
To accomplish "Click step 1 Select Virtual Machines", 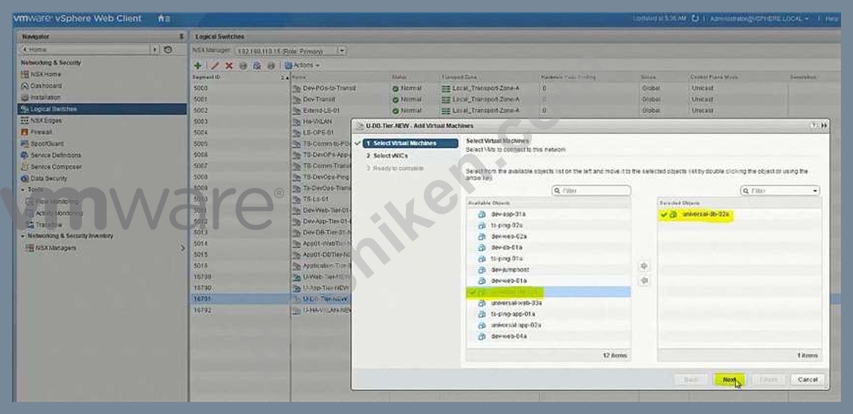I will click(x=410, y=144).
